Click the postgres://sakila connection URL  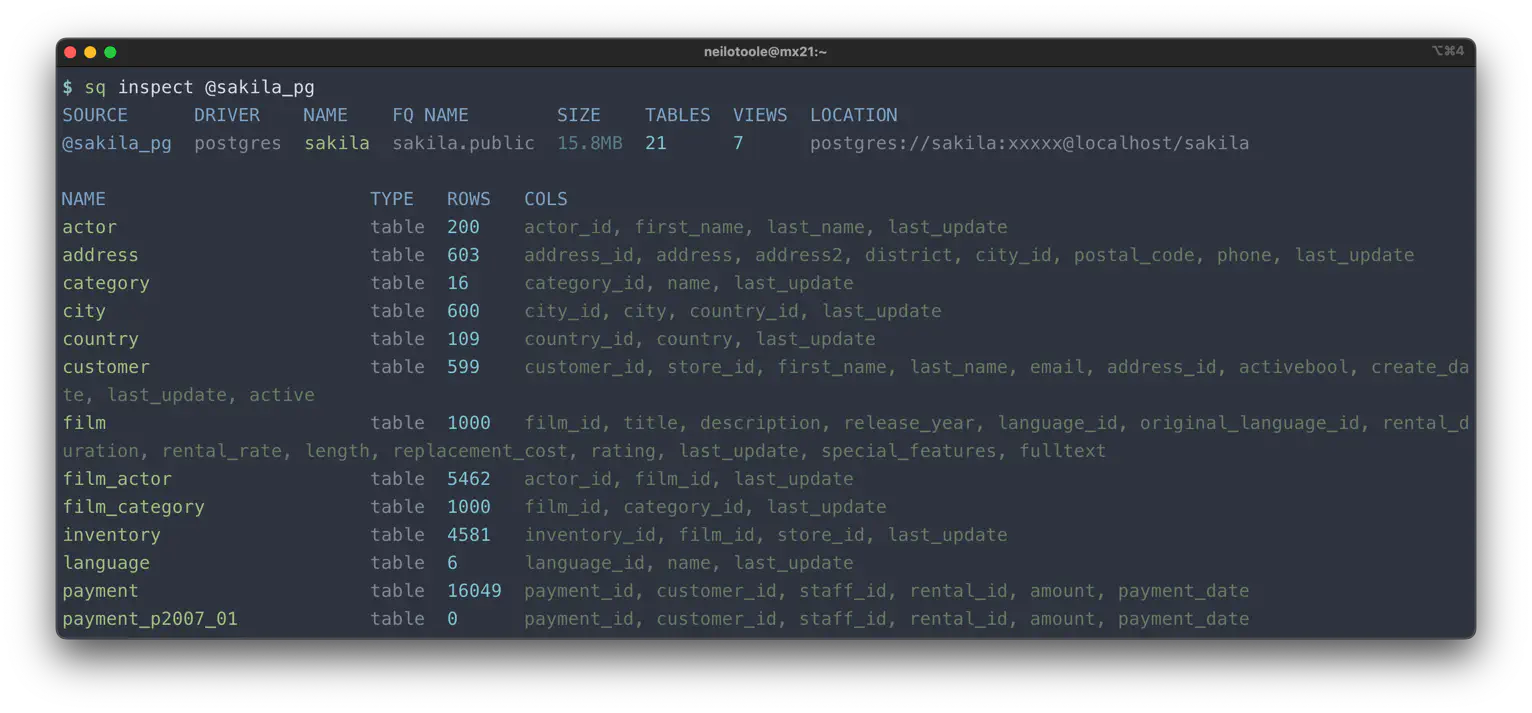(1030, 143)
